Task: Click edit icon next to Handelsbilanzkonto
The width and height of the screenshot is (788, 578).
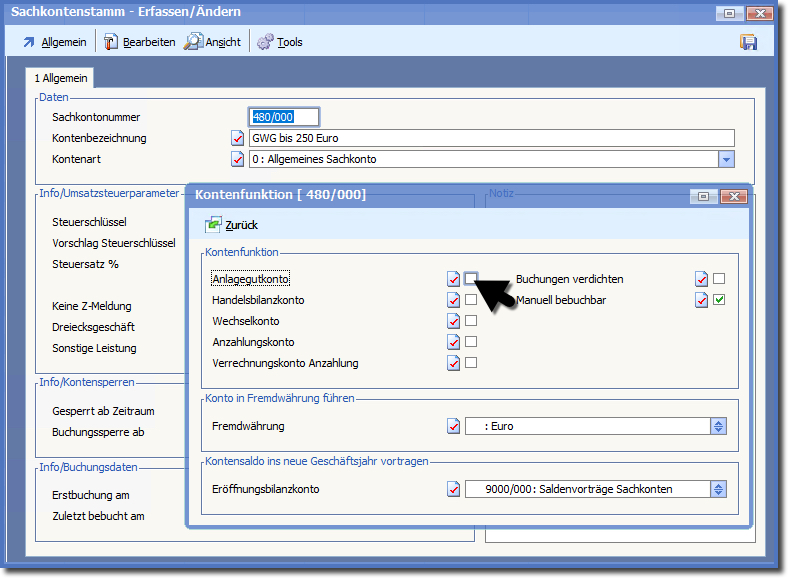Action: pos(453,300)
